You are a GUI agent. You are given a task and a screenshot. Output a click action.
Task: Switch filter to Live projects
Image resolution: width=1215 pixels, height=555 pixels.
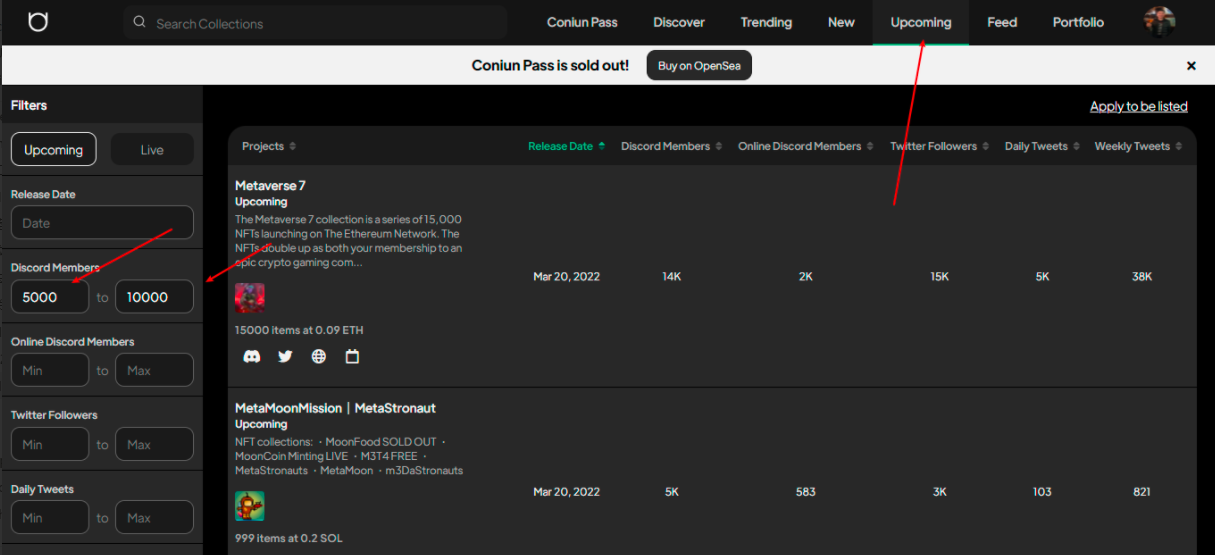152,150
